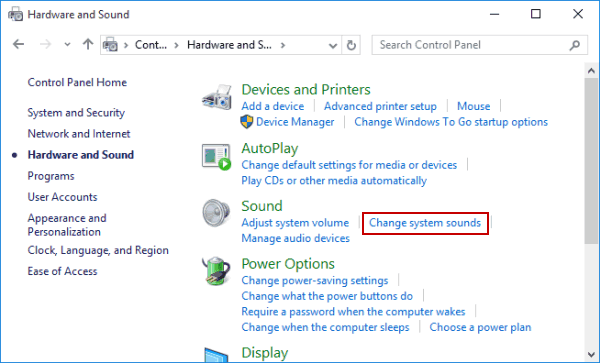The width and height of the screenshot is (600, 363).
Task: Click Change system sounds
Action: point(425,223)
